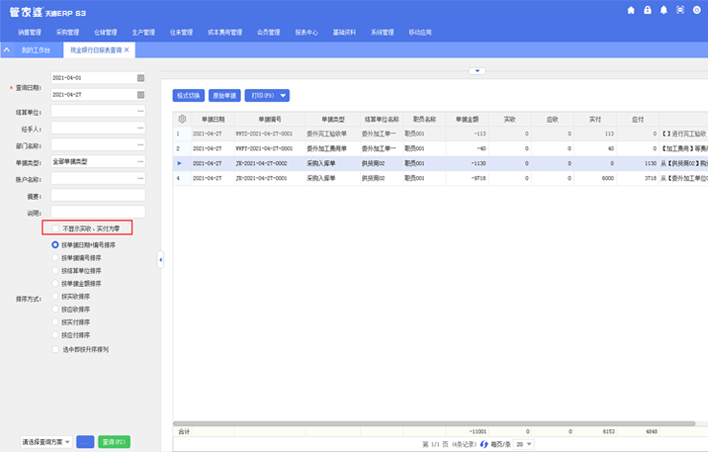Click the scan icon in top bar
The image size is (708, 452).
680,10
